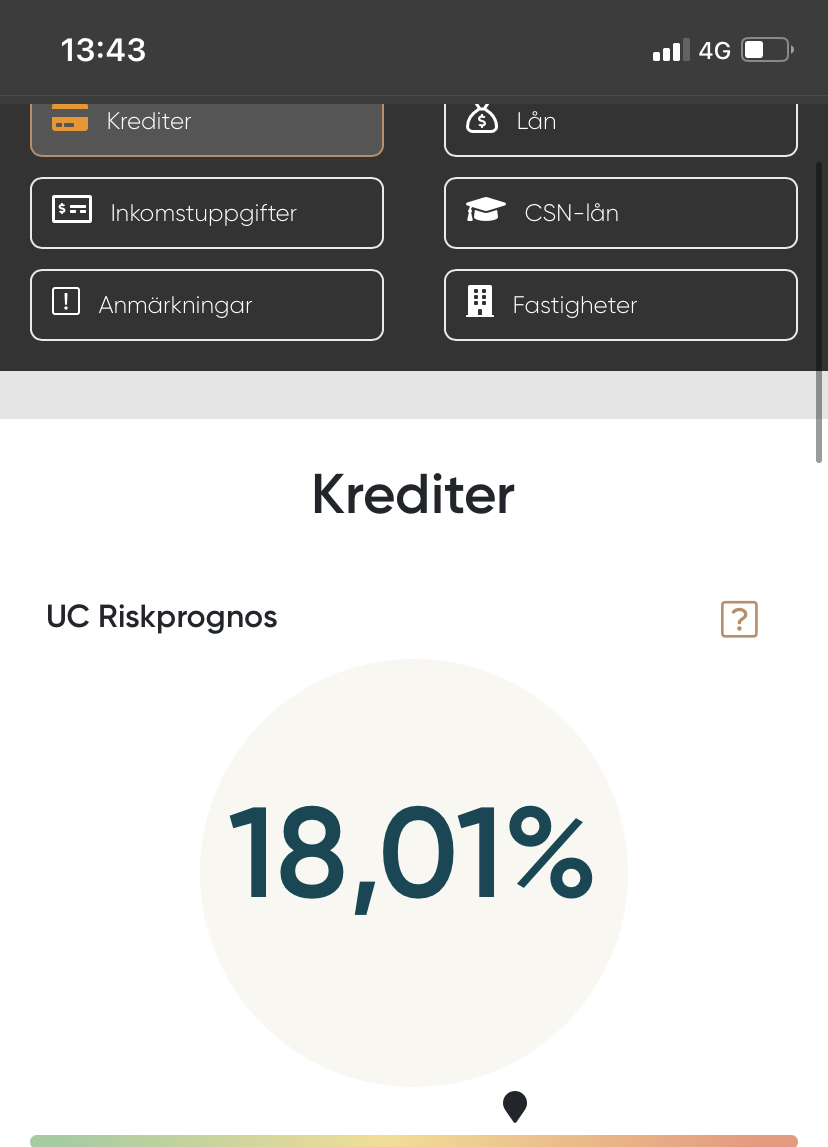Tap the cellular signal strength bars
The width and height of the screenshot is (828, 1147).
coord(671,51)
